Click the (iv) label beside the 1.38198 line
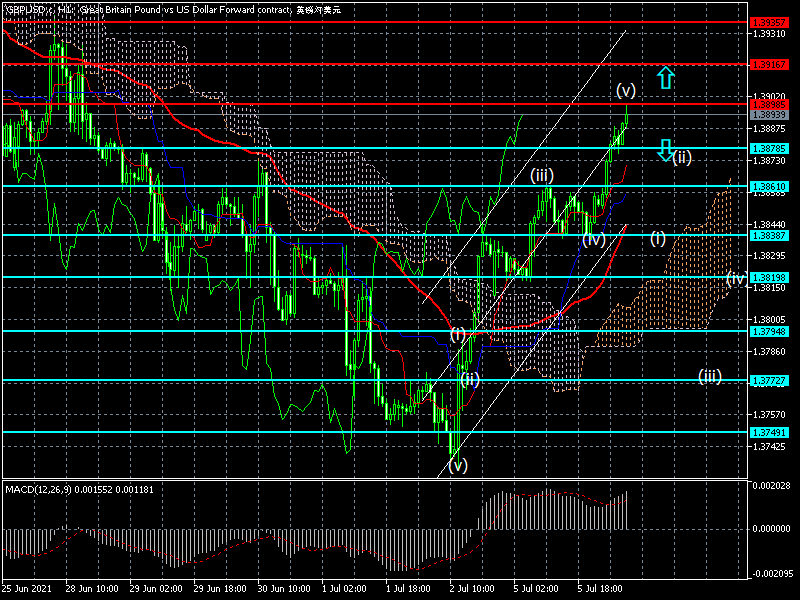Screen dimensions: 800x600 (735, 278)
